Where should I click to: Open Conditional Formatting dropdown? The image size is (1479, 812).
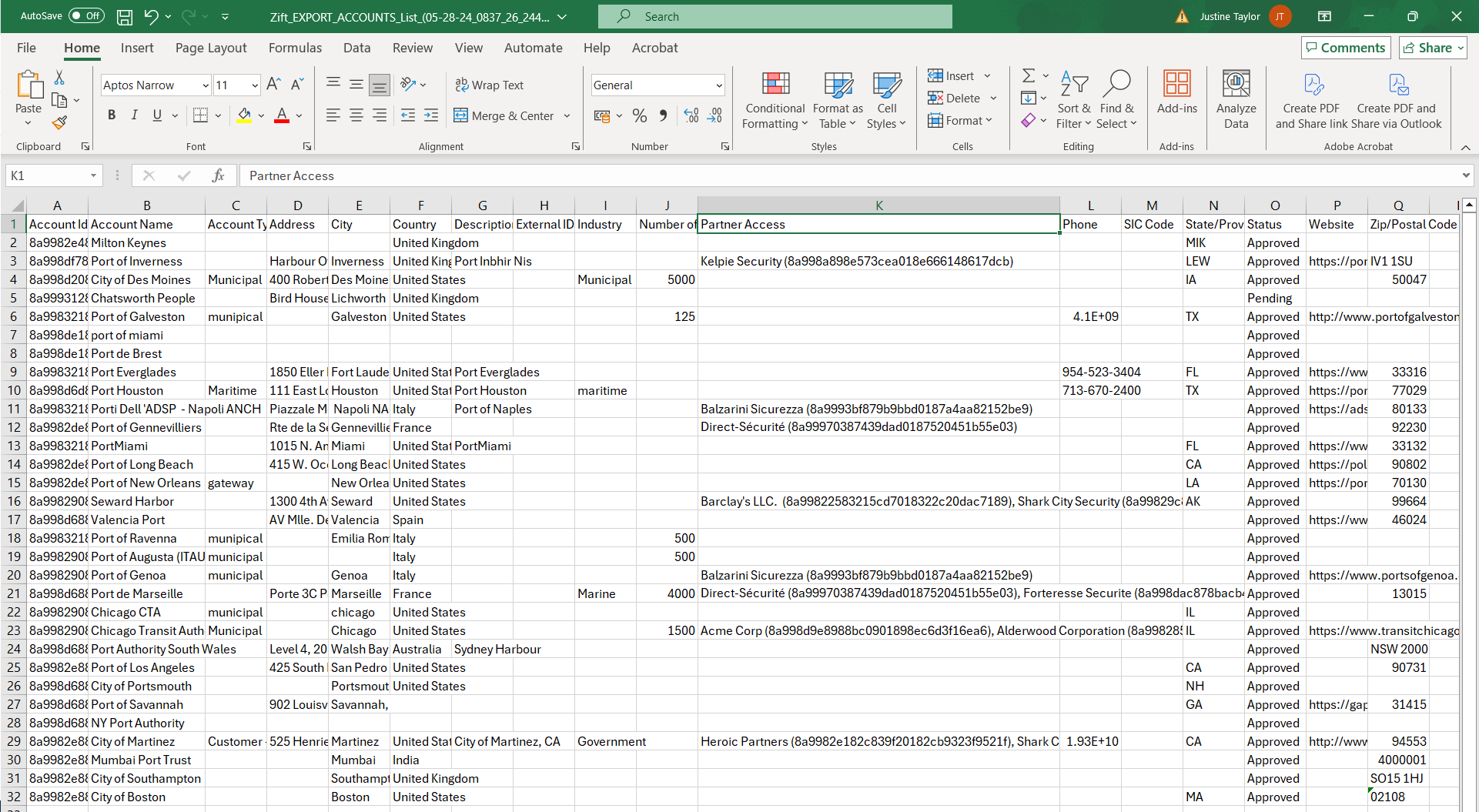pos(775,100)
